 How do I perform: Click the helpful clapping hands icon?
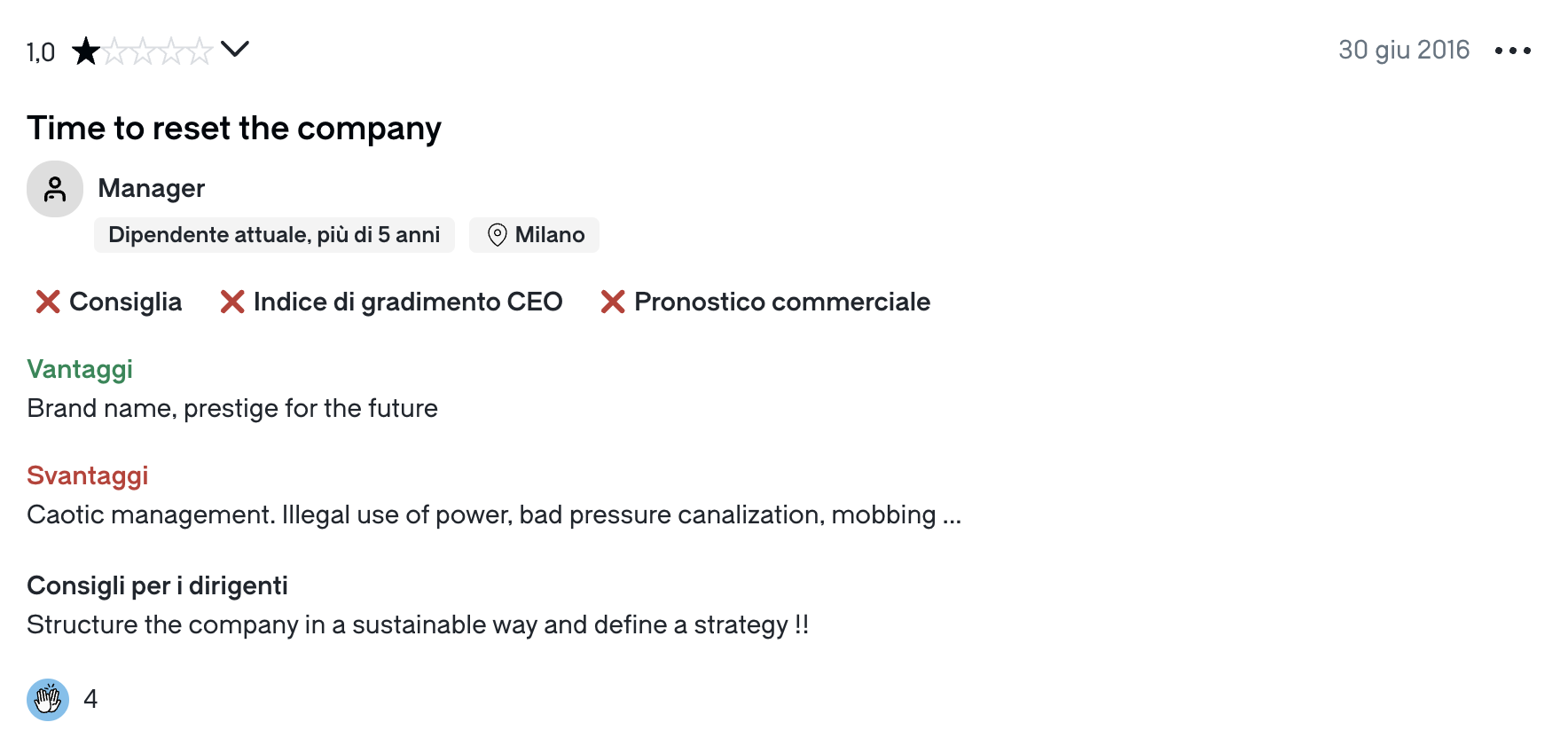click(x=48, y=700)
